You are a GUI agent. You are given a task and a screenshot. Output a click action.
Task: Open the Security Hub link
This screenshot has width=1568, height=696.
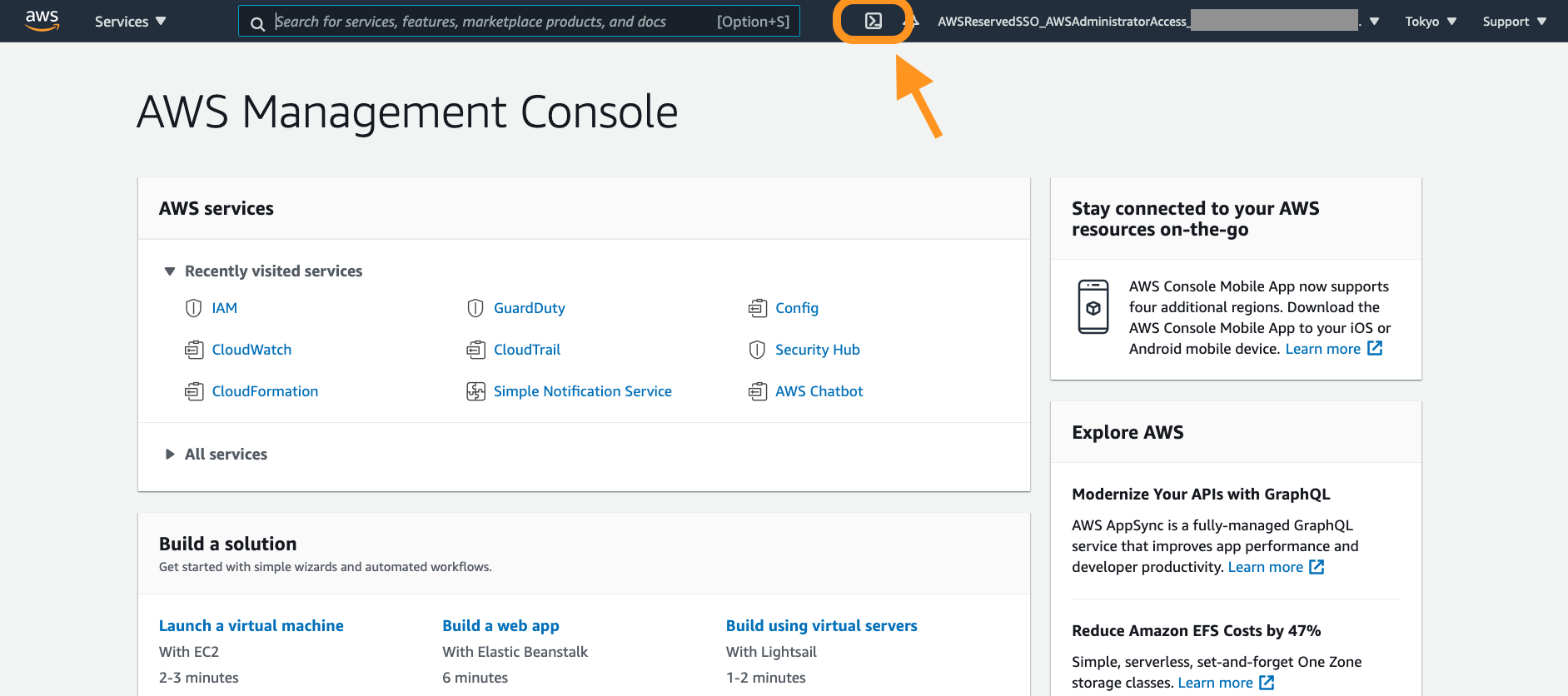click(x=818, y=350)
